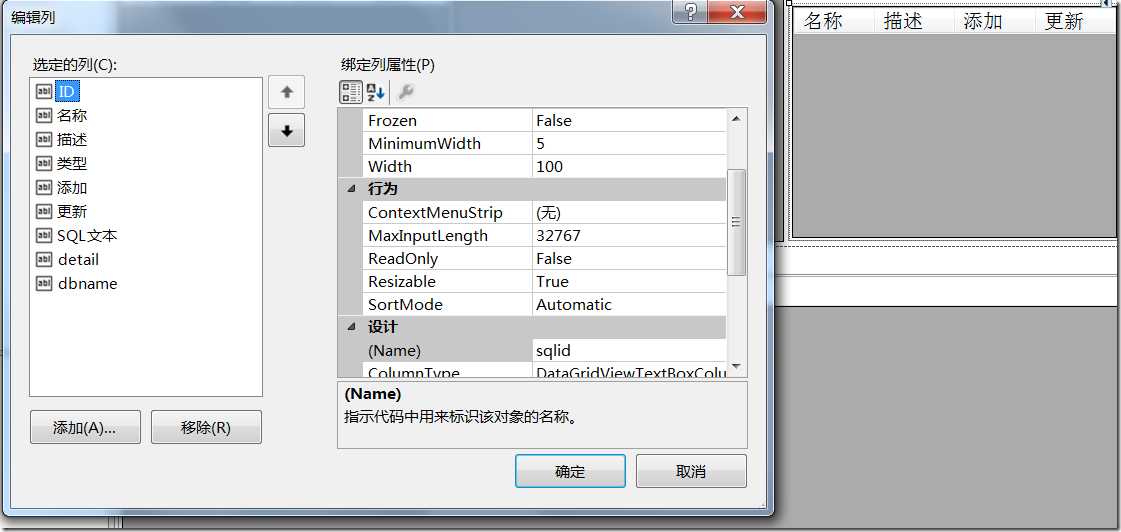Change the SortMode value Automatic

pyautogui.click(x=629, y=304)
